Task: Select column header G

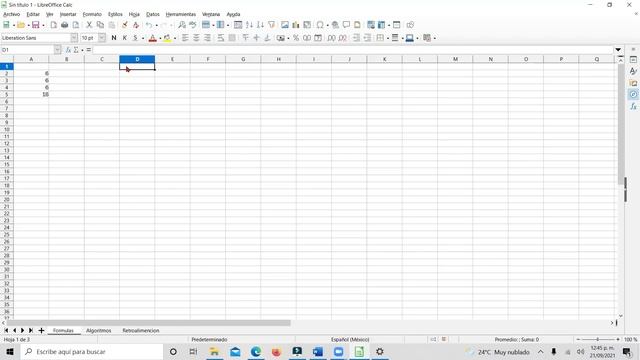Action: [x=243, y=59]
